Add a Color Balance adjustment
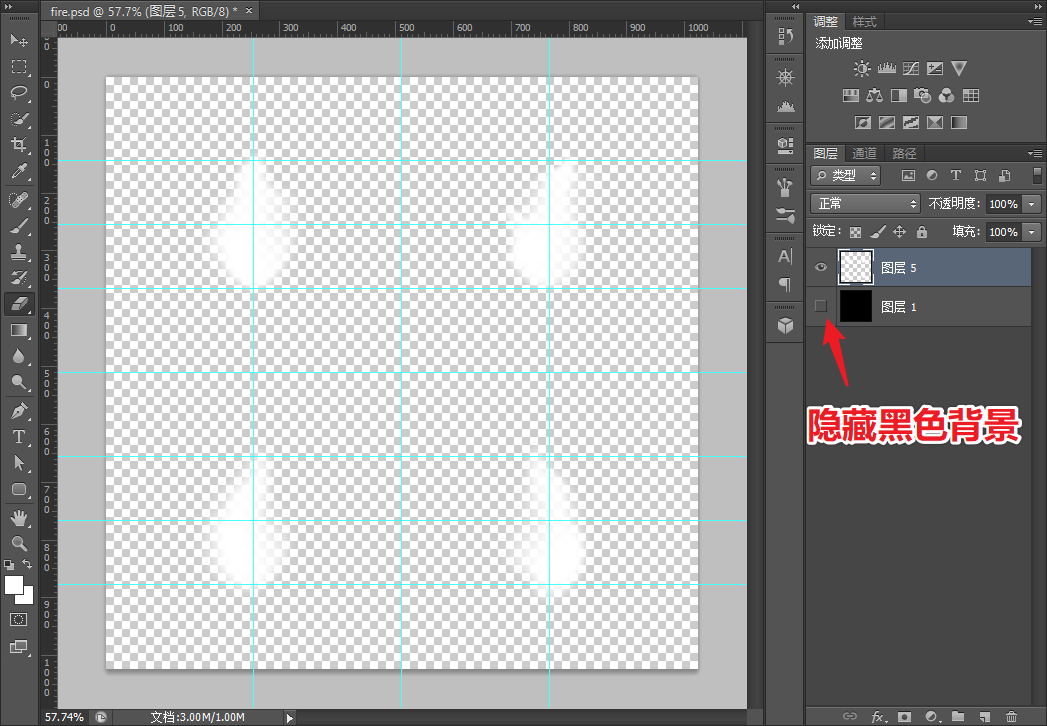The image size is (1047, 726). pyautogui.click(x=874, y=96)
